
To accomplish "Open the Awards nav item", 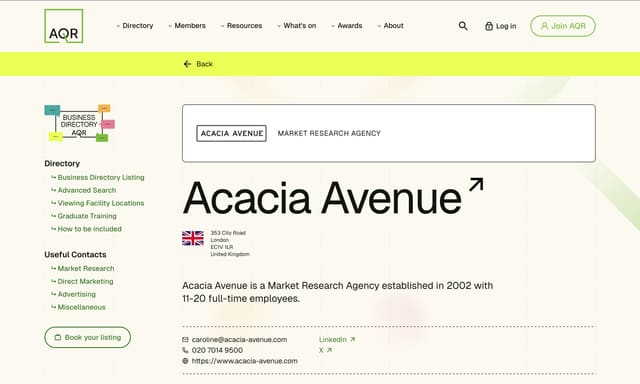I will pos(350,26).
